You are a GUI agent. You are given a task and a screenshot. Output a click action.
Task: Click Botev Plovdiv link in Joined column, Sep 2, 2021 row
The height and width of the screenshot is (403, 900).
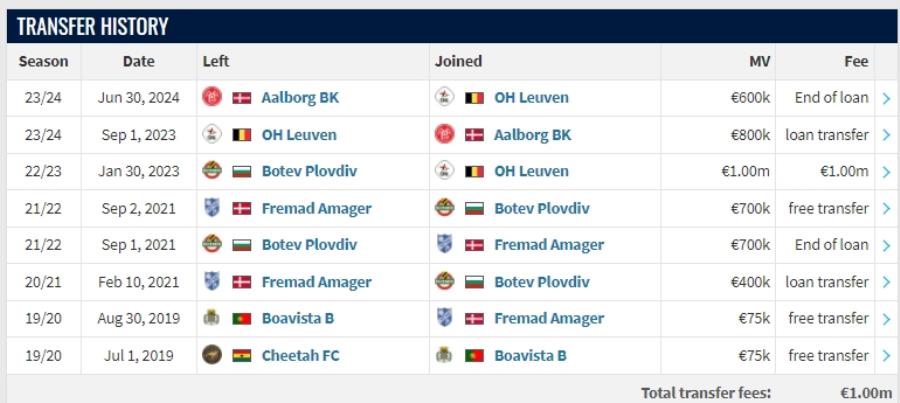pyautogui.click(x=542, y=208)
